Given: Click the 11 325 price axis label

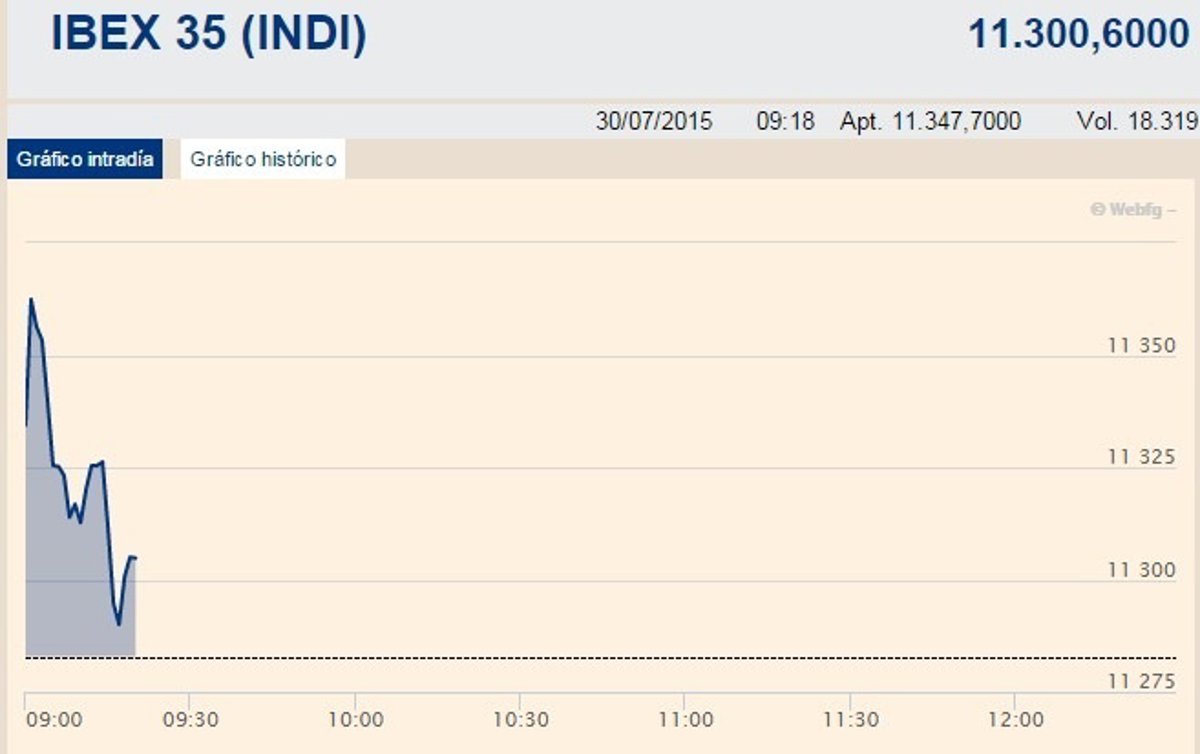Looking at the screenshot, I should (x=1141, y=459).
